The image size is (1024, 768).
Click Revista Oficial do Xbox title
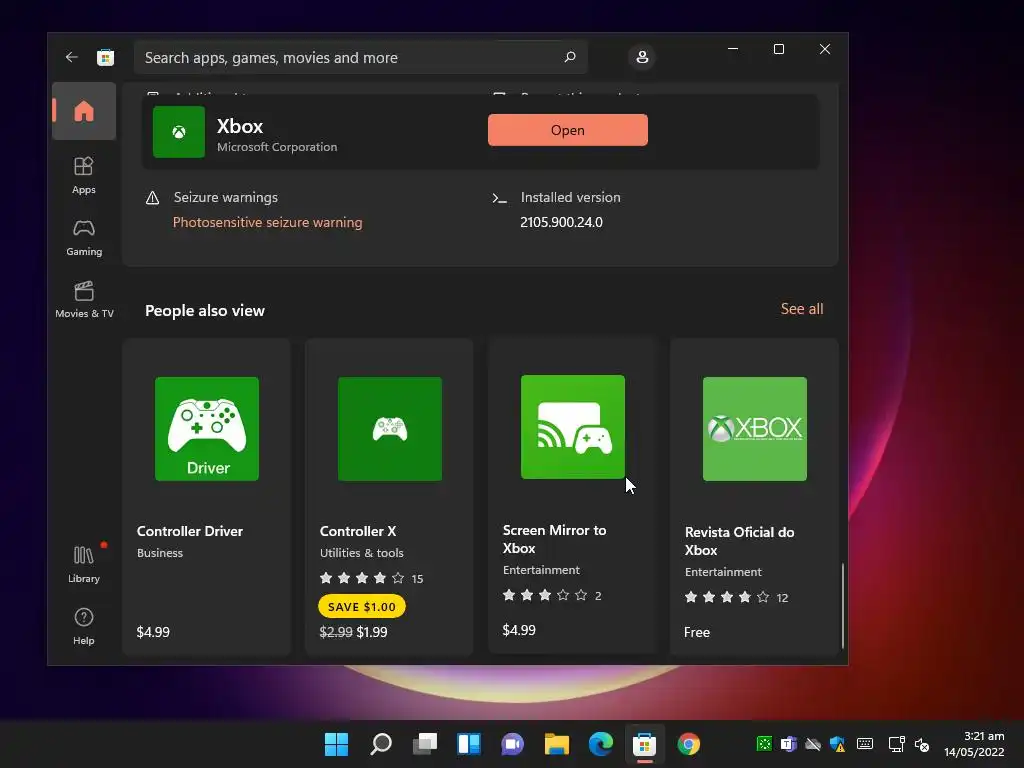(x=739, y=541)
